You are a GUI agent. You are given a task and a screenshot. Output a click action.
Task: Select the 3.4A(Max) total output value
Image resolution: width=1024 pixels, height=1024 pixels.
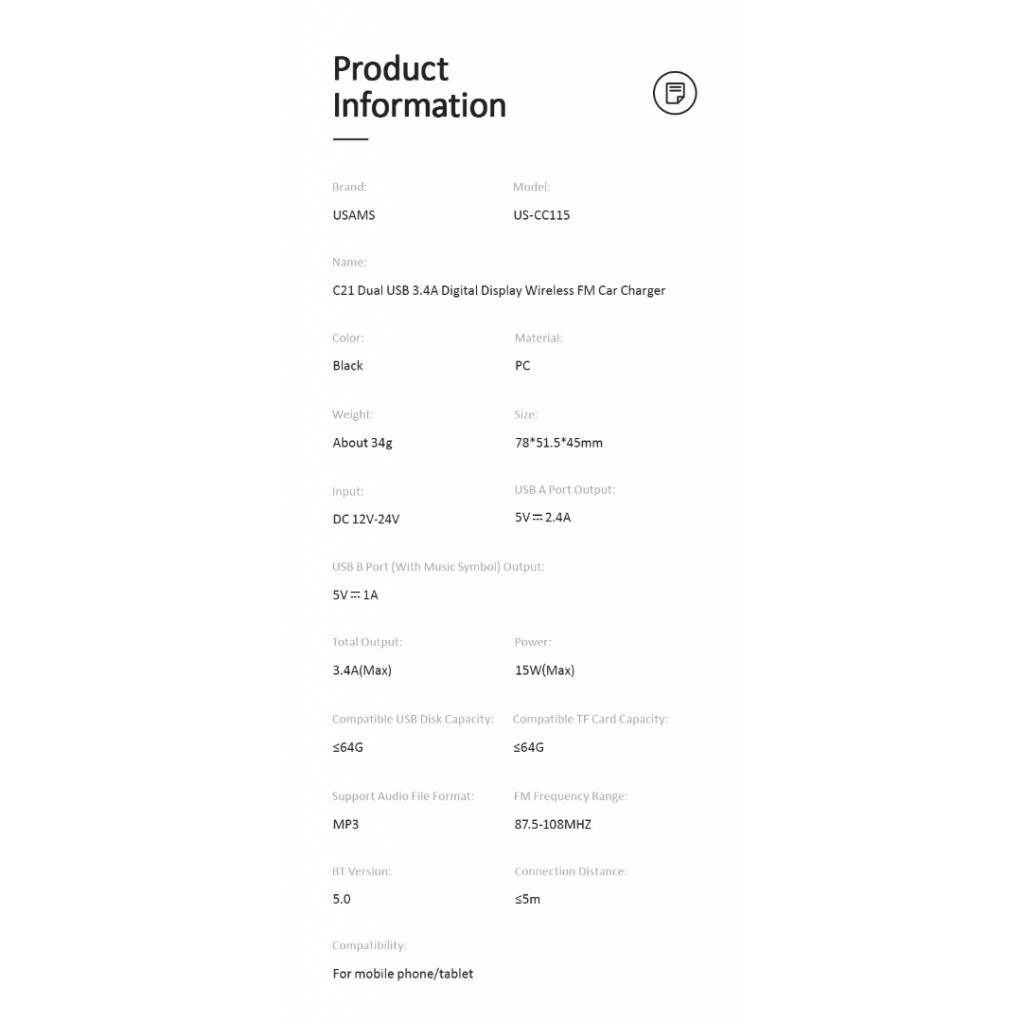tap(362, 670)
